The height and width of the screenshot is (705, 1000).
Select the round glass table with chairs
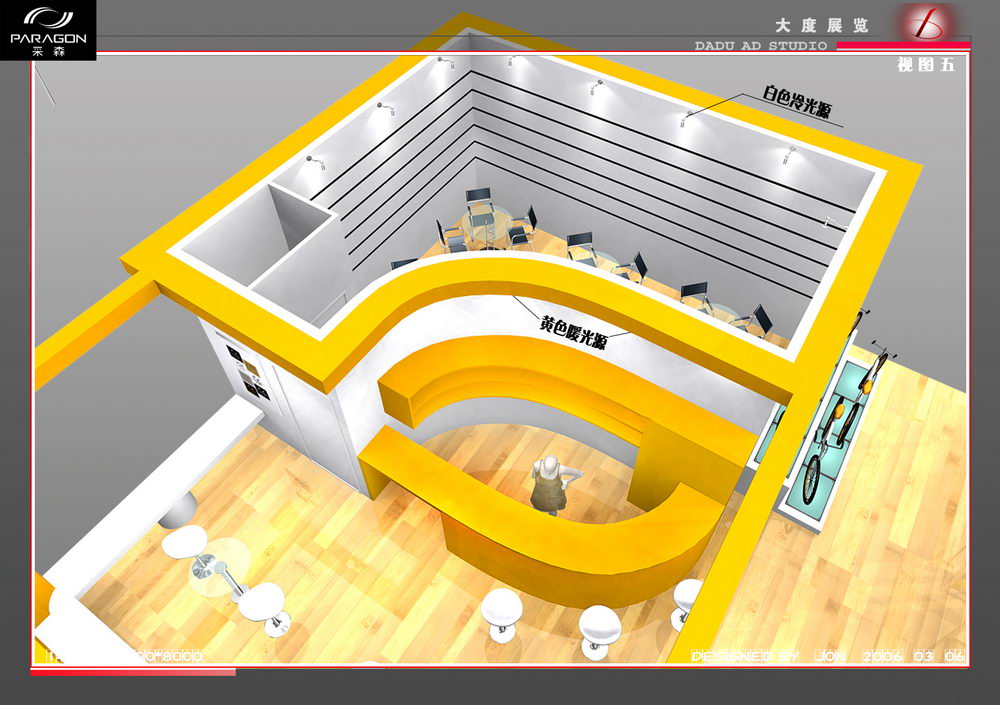485,222
